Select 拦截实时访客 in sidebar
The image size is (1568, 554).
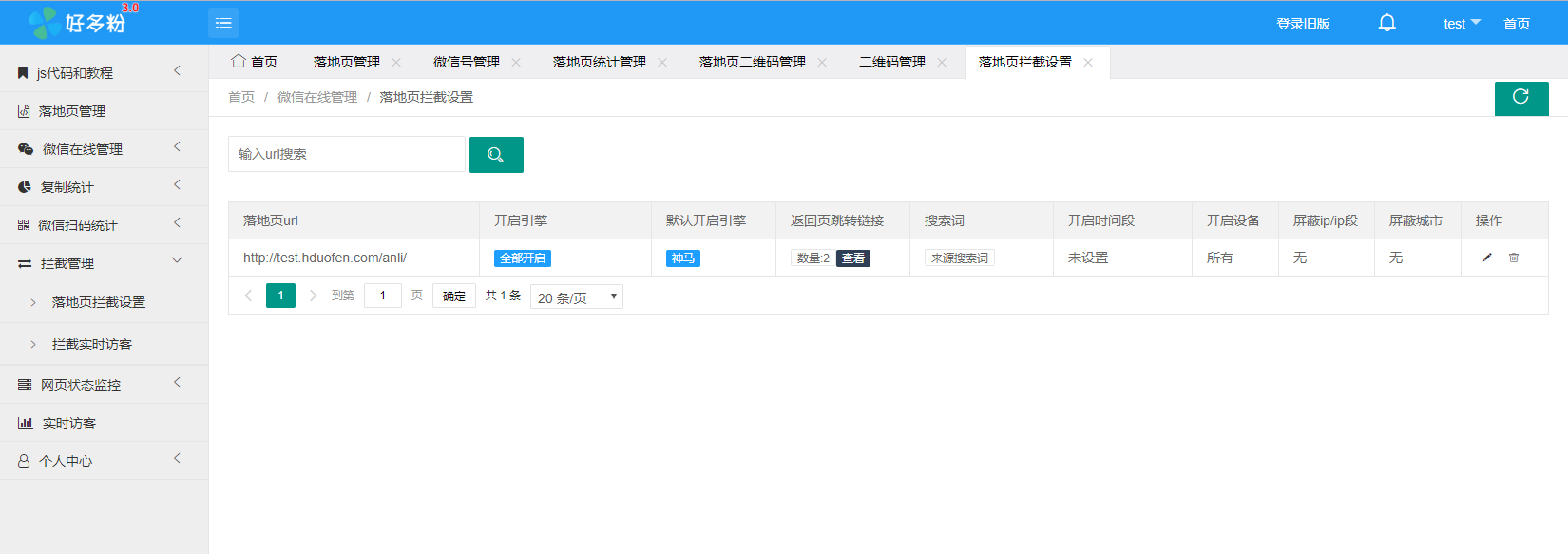pyautogui.click(x=92, y=344)
